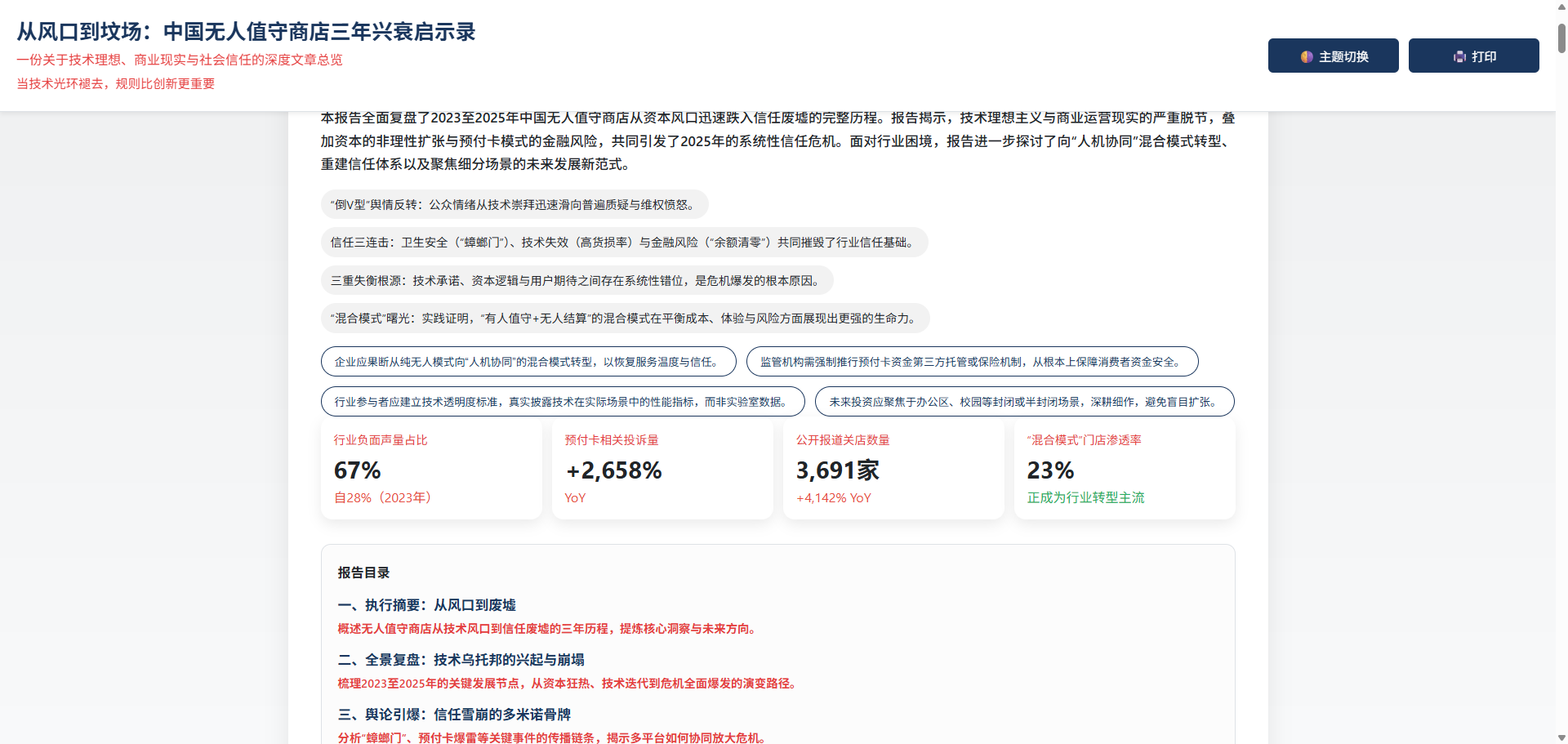Click the 人机协同 transformation recommendation pill
The height and width of the screenshot is (744, 1568).
[528, 362]
